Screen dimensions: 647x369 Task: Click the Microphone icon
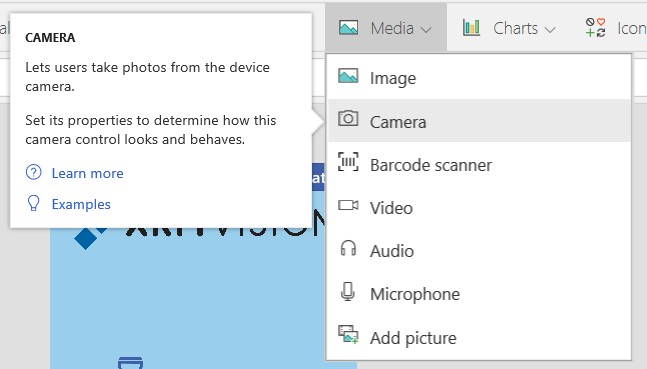click(x=348, y=292)
